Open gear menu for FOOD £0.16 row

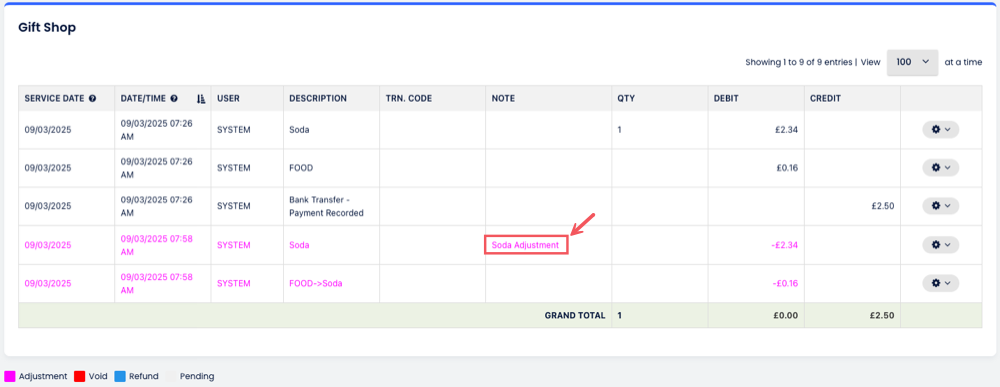click(941, 168)
